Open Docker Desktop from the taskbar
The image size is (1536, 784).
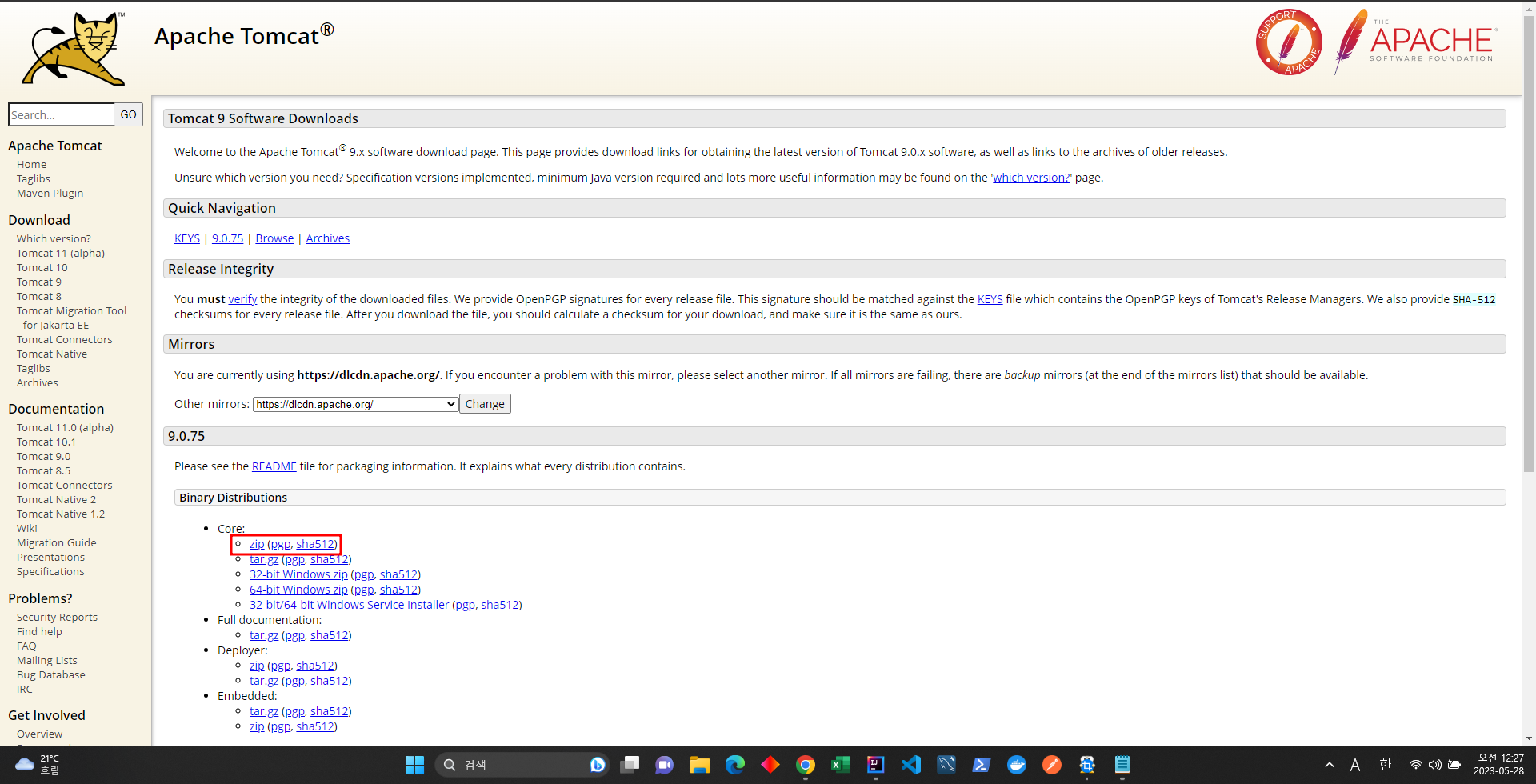tap(1017, 765)
